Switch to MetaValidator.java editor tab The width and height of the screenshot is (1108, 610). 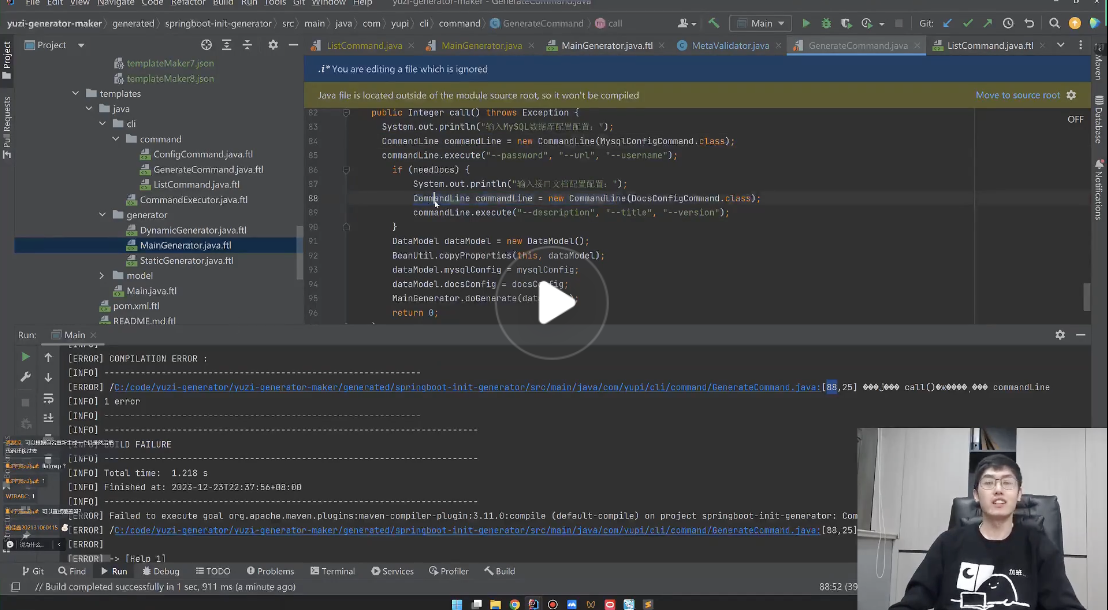729,46
